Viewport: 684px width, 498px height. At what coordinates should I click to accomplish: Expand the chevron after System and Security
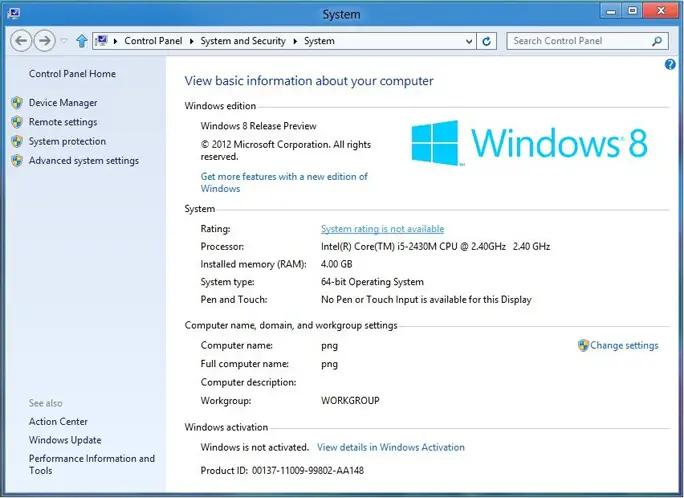295,41
